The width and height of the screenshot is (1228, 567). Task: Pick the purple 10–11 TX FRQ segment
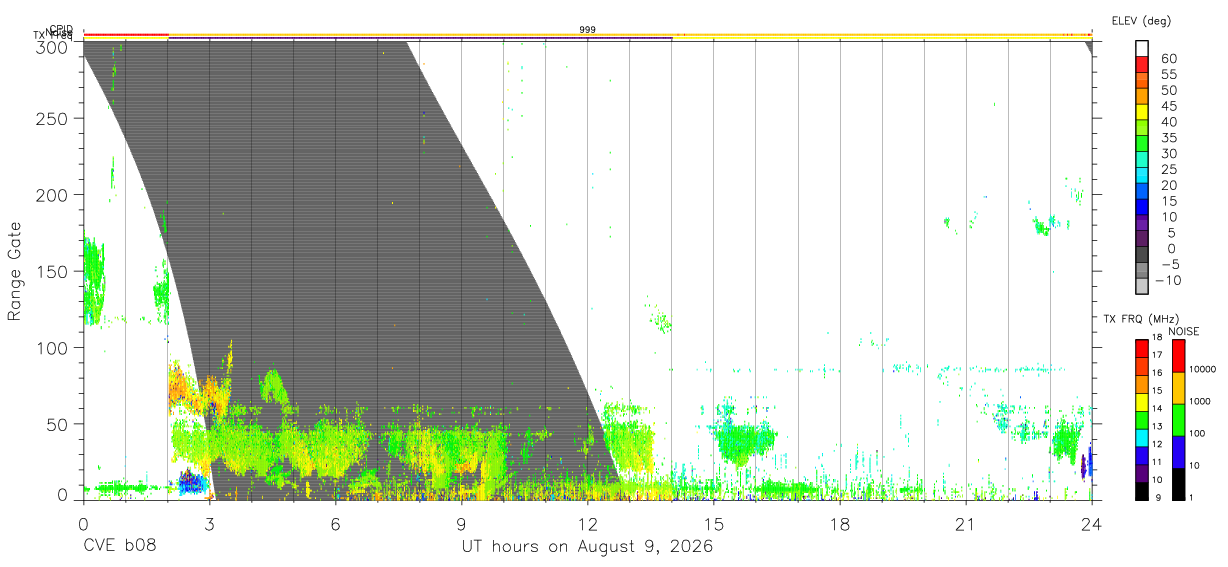(x=1142, y=472)
